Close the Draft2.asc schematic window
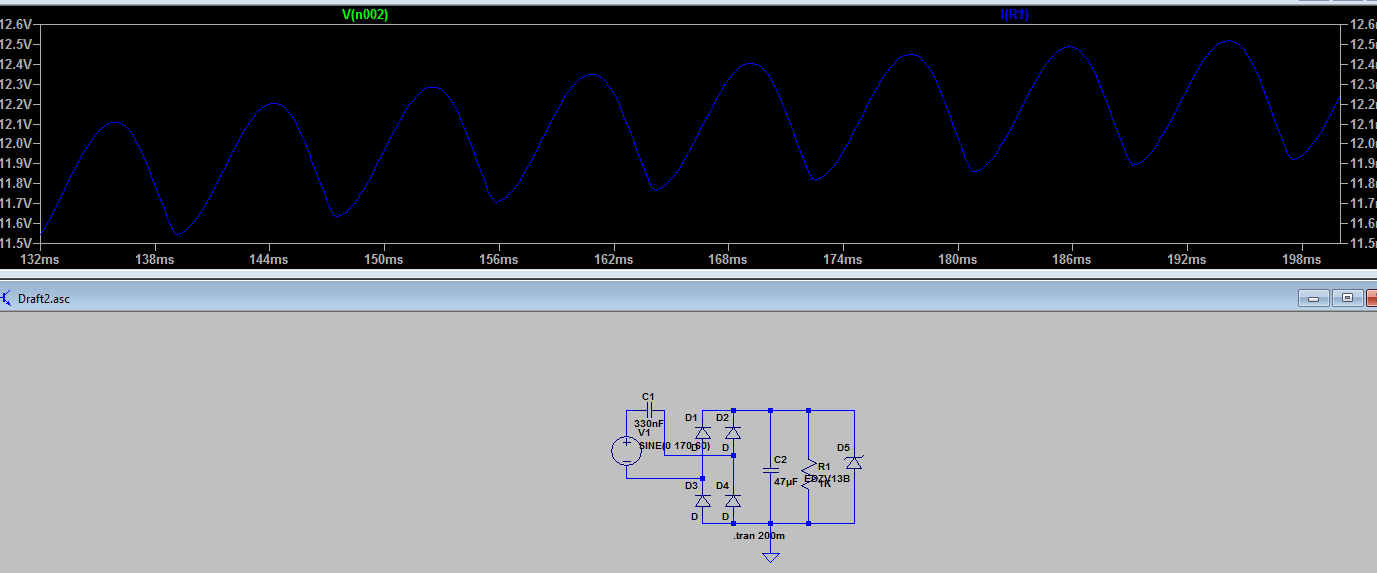Screen dimensions: 1377x573 1370,298
